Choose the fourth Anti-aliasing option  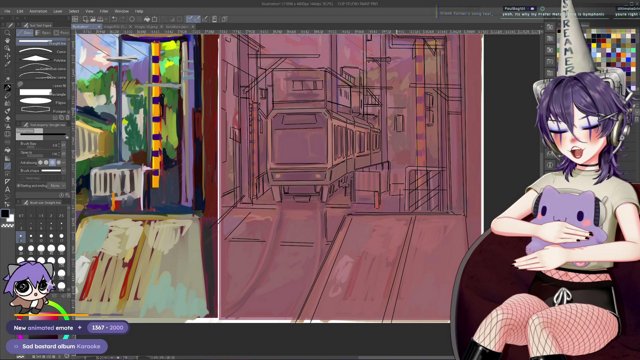tap(58, 162)
